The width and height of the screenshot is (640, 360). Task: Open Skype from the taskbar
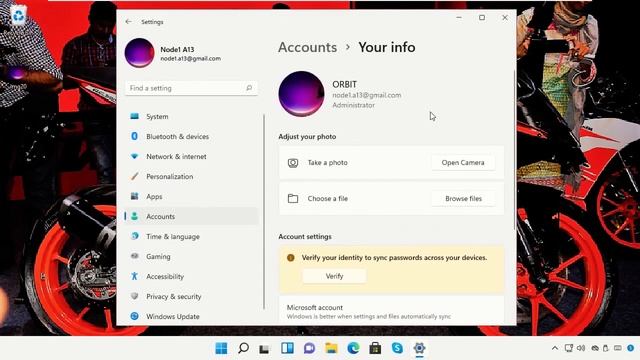pos(397,348)
